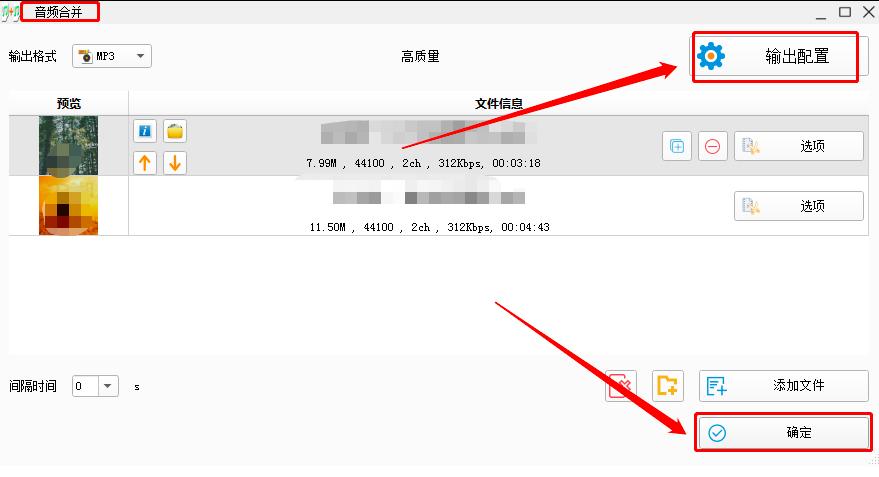The width and height of the screenshot is (879, 477).
Task: Move first track down with orange arrow
Action: pos(175,163)
